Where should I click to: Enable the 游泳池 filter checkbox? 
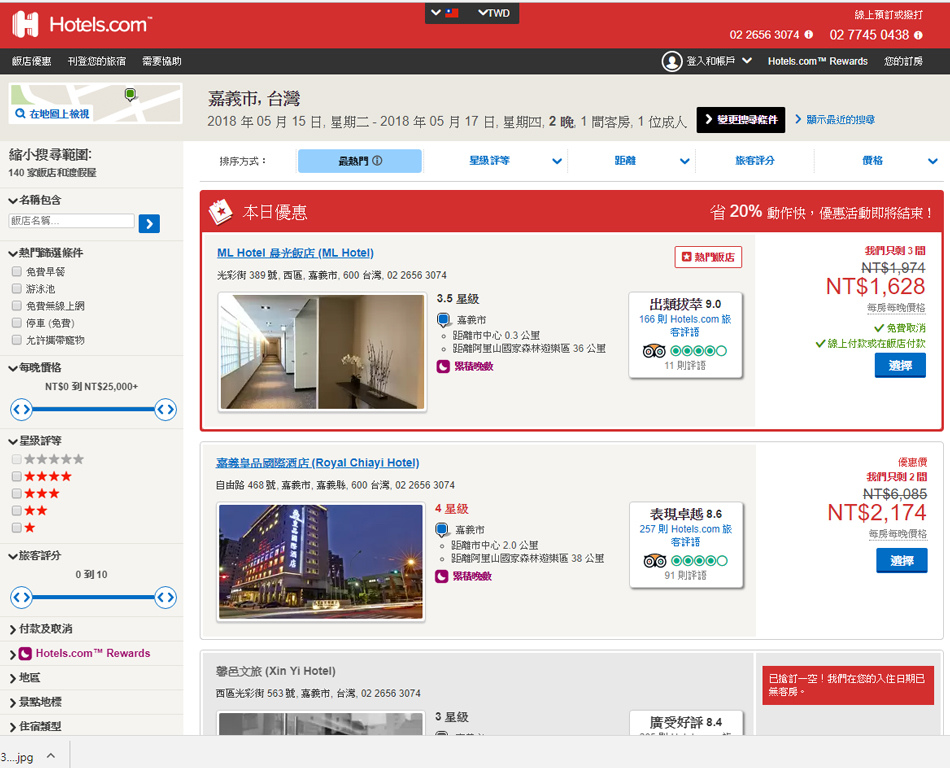tap(17, 288)
